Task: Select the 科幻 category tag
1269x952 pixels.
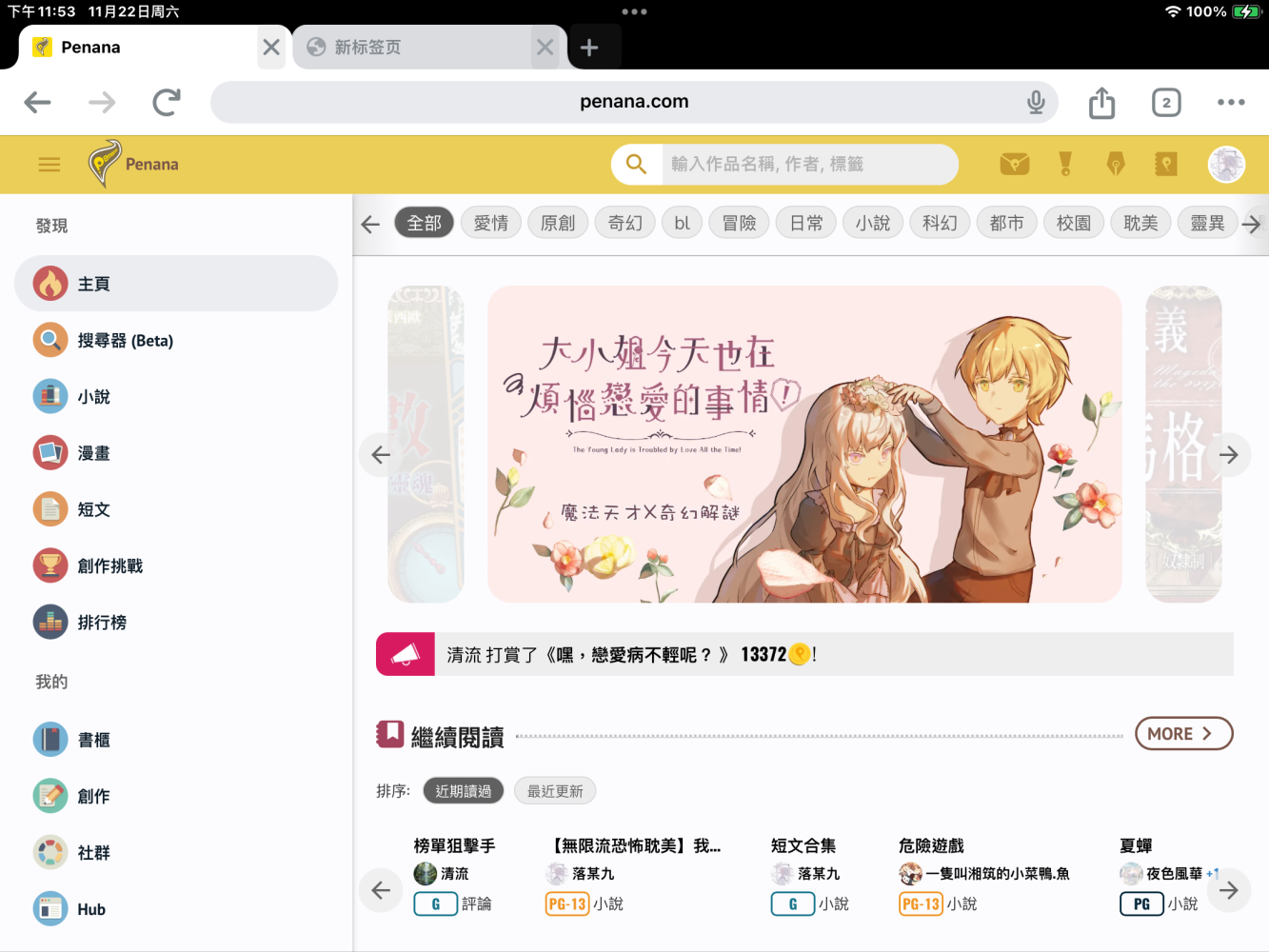Action: click(x=940, y=223)
